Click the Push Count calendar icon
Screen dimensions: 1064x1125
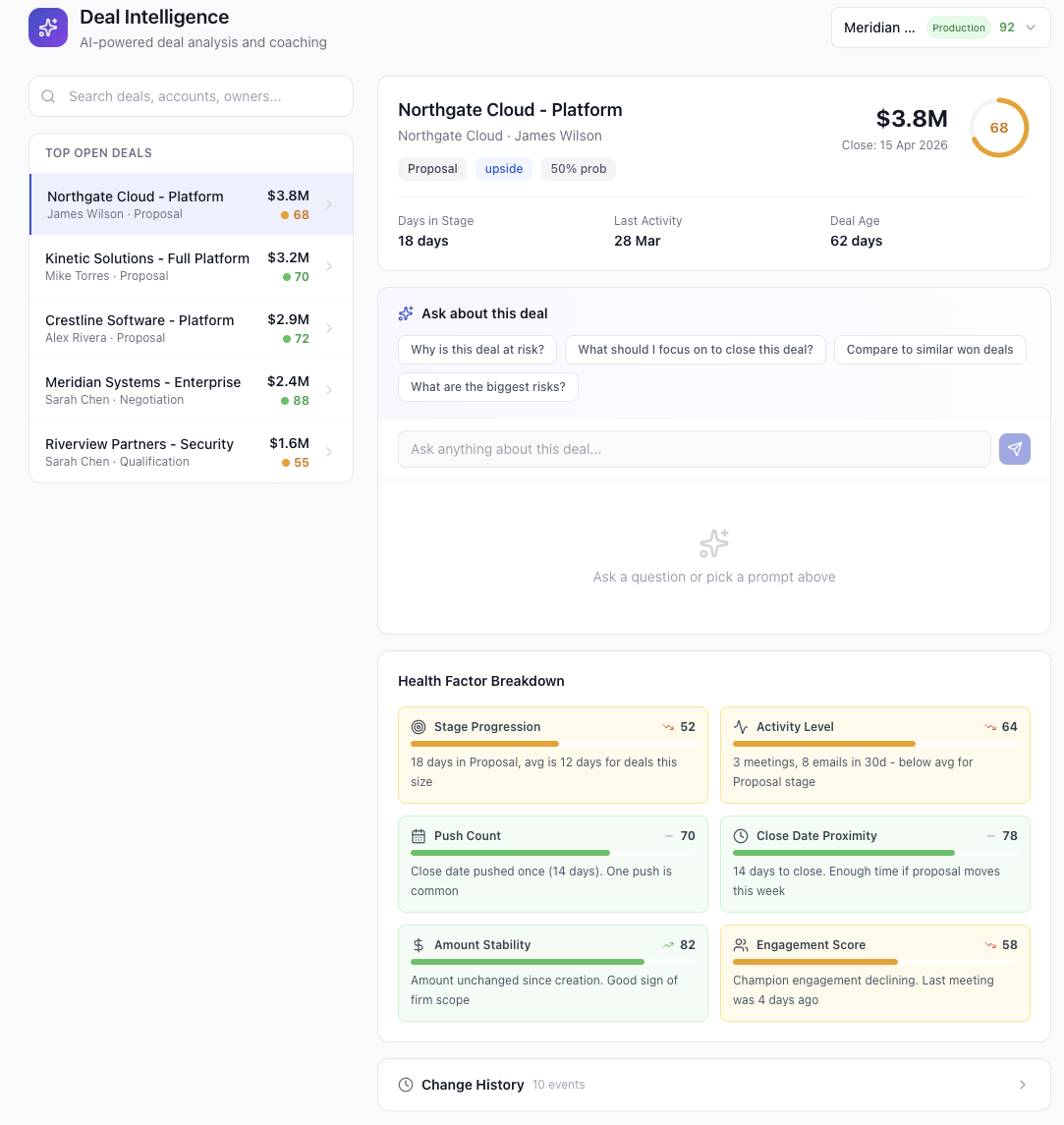419,836
